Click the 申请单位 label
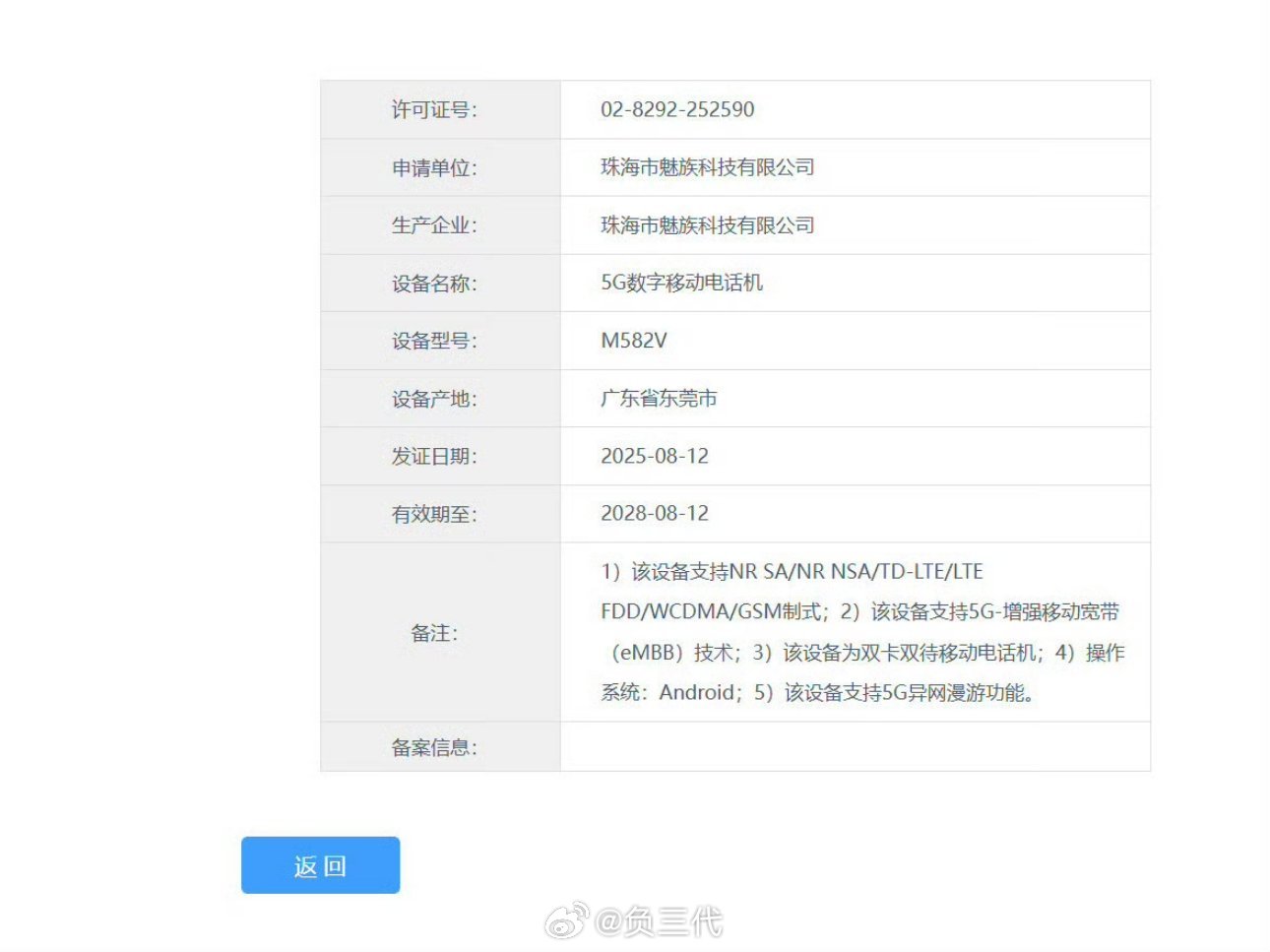 434,168
